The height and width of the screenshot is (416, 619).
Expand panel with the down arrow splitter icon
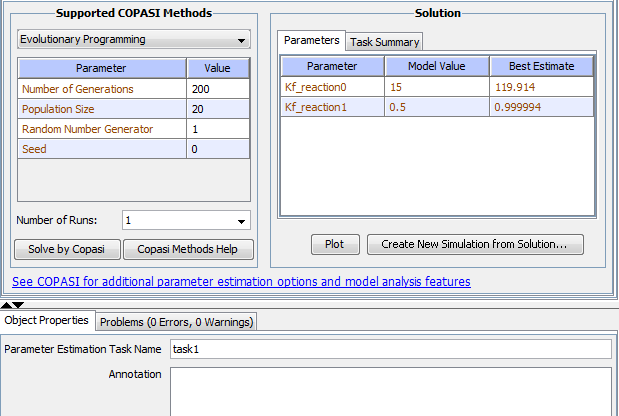point(18,305)
